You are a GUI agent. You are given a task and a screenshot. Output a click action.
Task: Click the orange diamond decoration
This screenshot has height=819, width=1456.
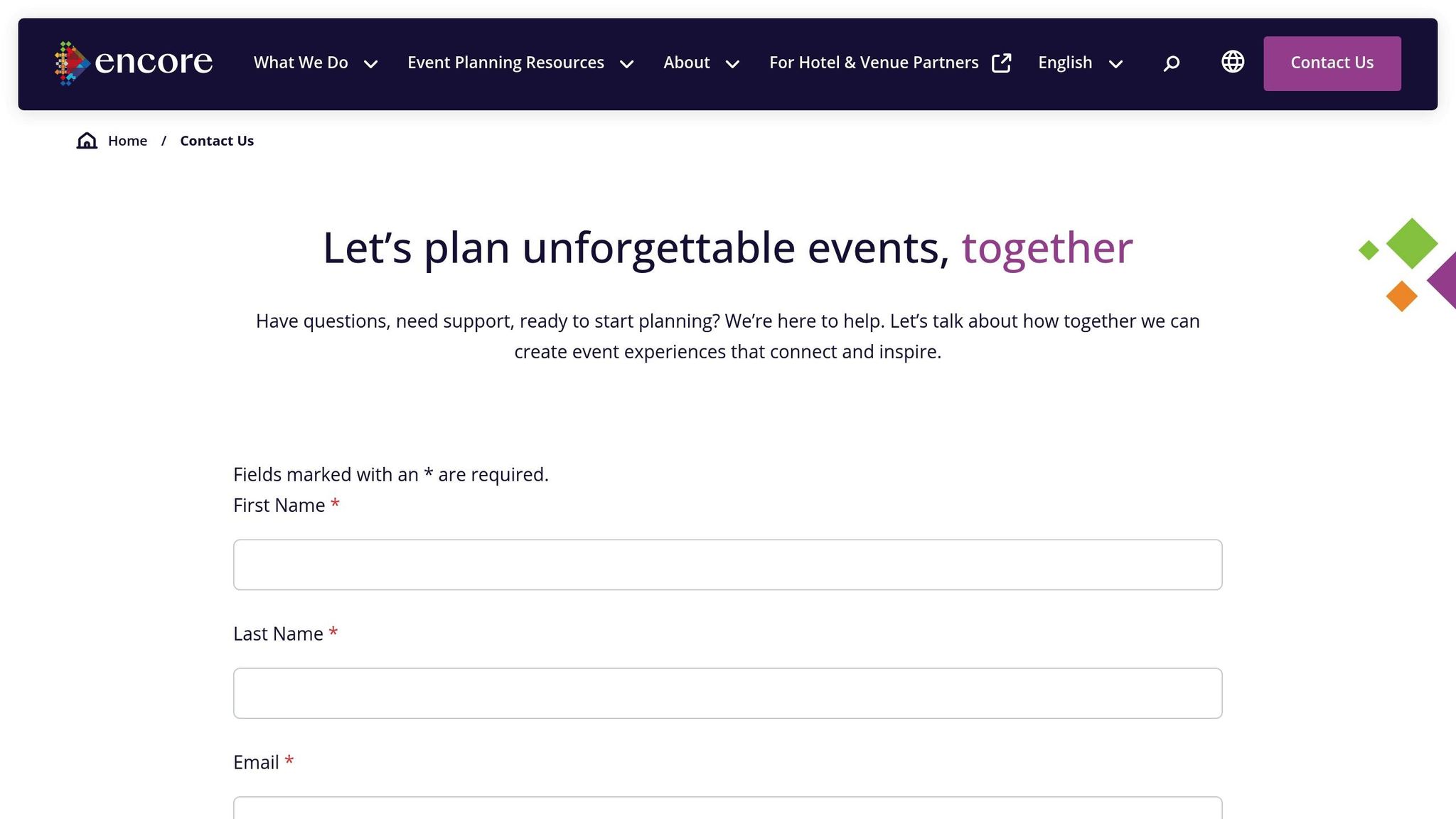1401,296
